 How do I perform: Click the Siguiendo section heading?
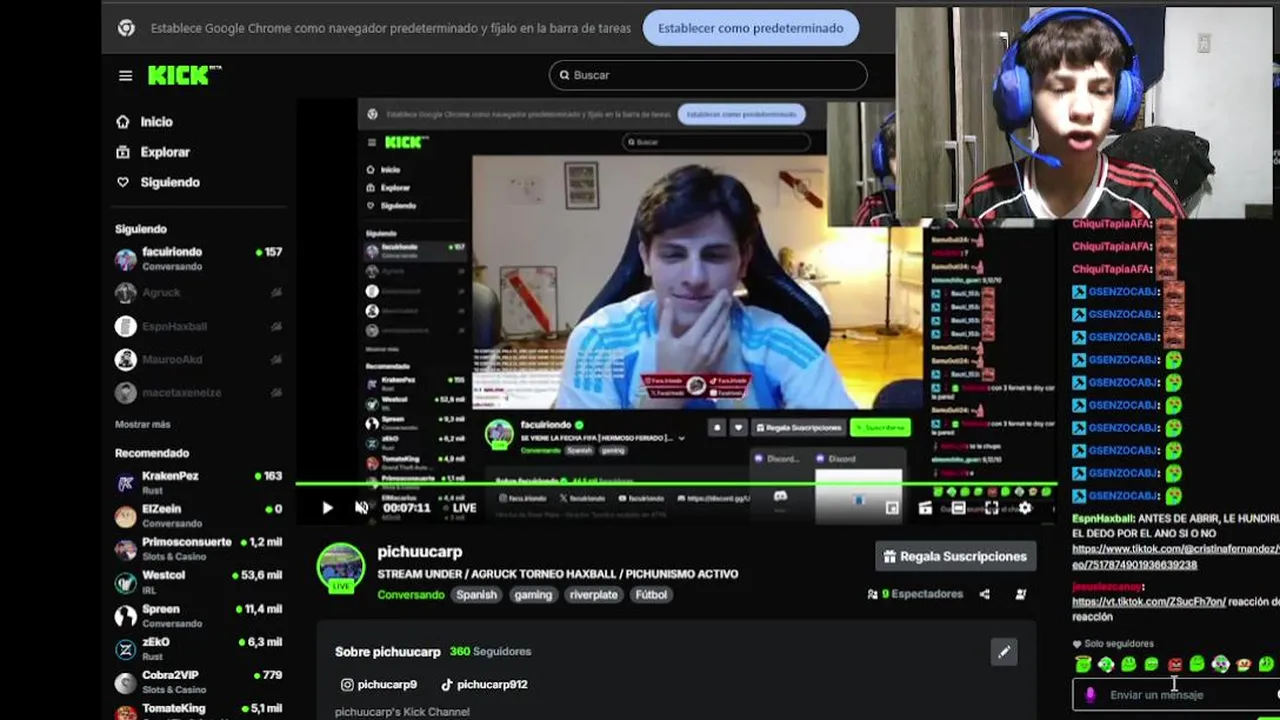[x=141, y=229]
